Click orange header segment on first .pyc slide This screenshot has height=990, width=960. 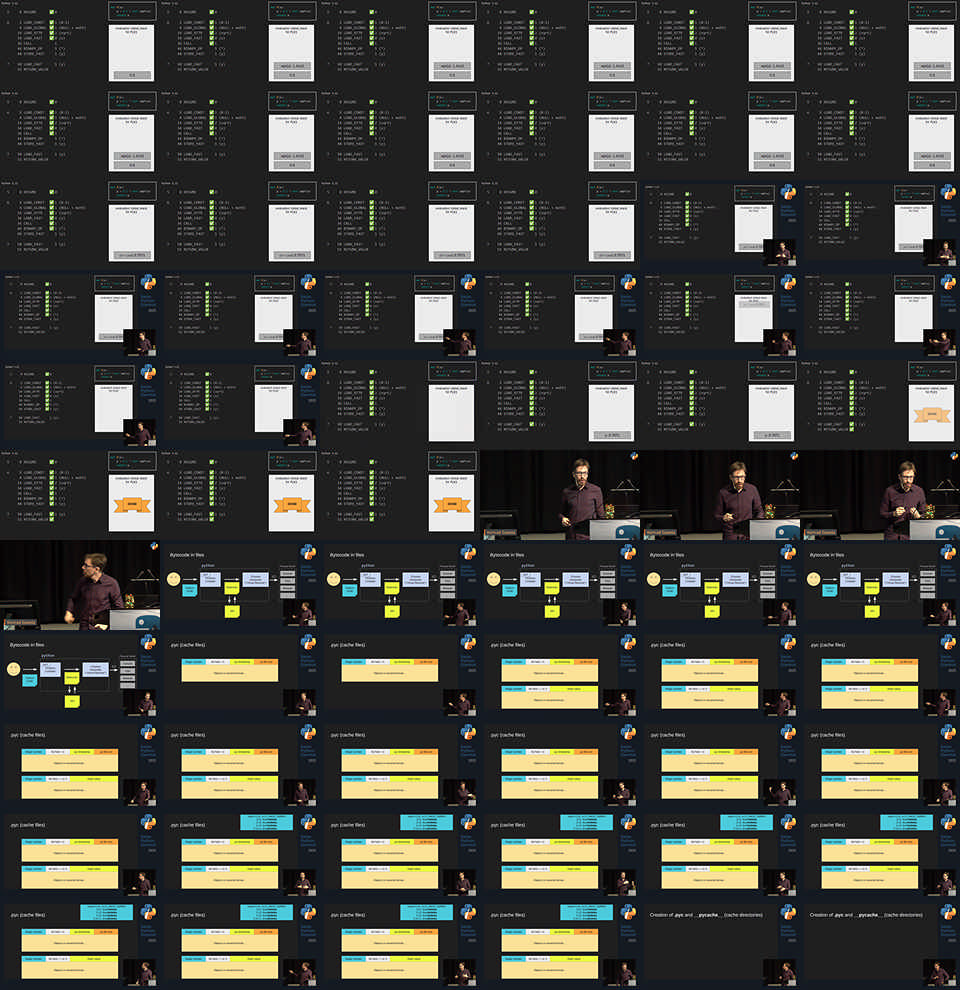(x=264, y=662)
